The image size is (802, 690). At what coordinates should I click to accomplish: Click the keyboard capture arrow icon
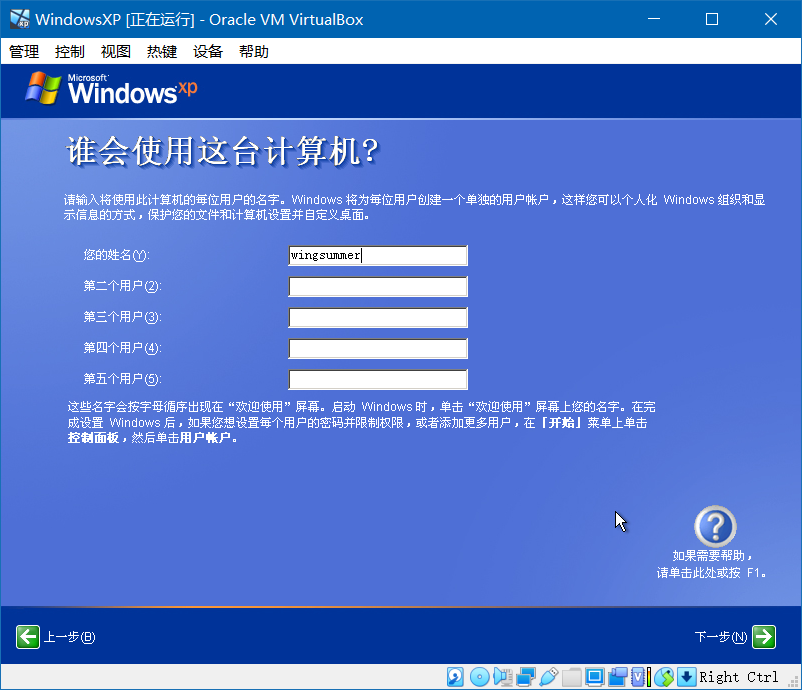click(x=687, y=677)
